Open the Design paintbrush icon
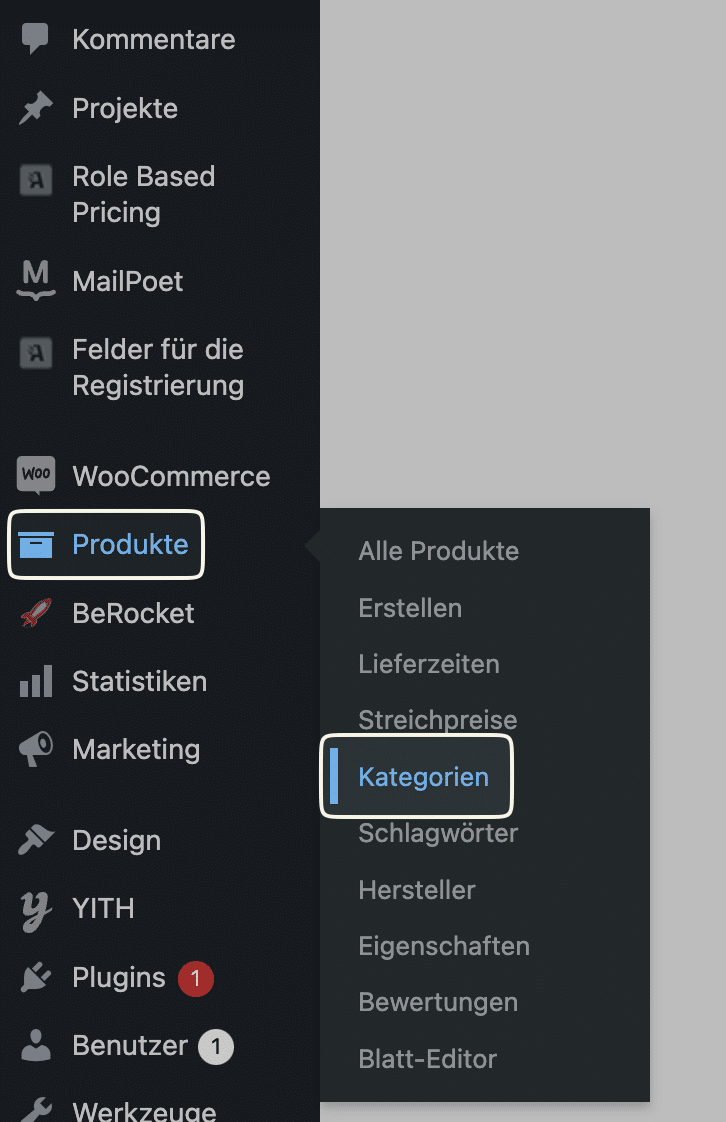 click(36, 840)
